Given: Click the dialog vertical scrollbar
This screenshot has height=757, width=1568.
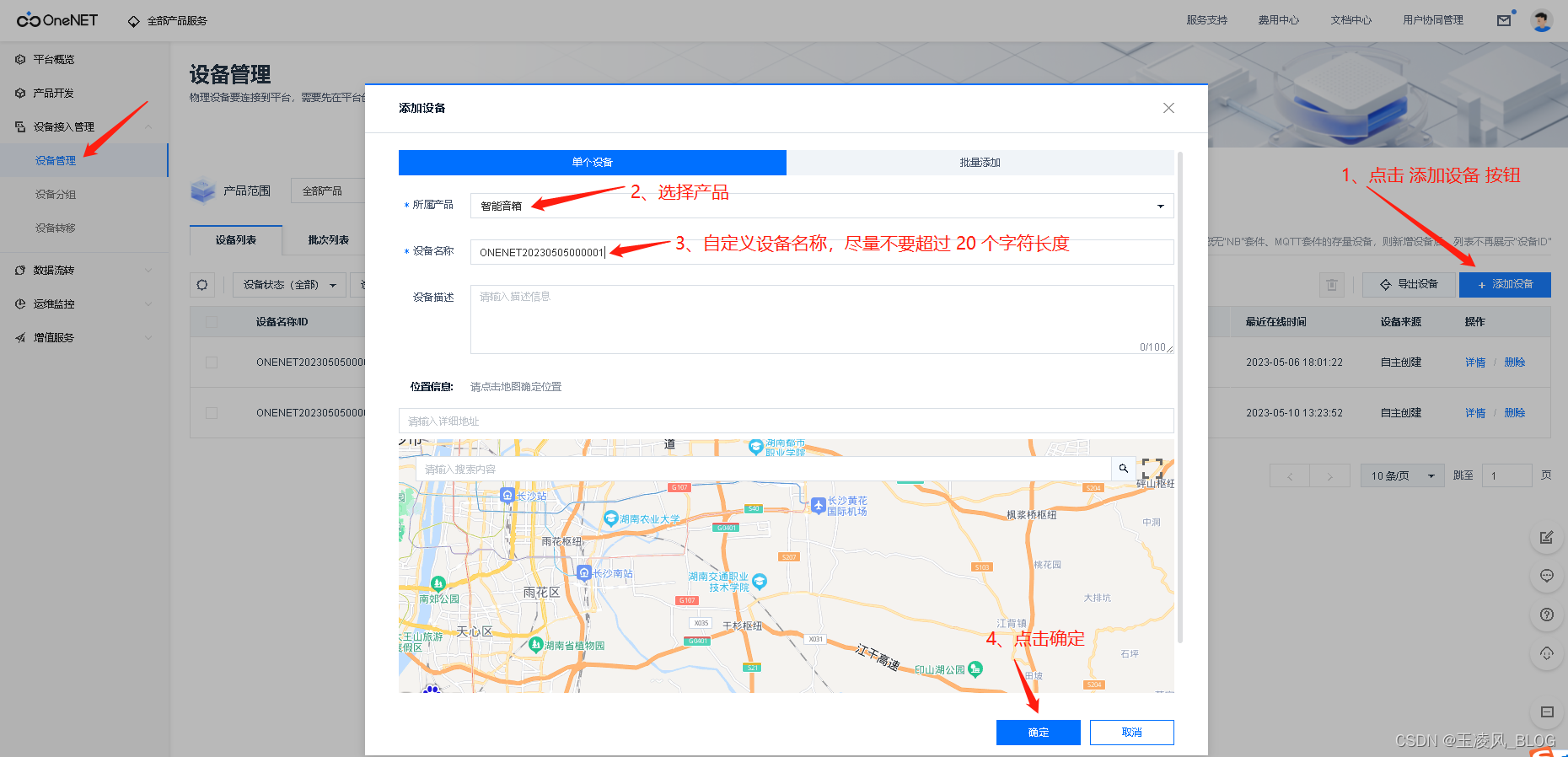Looking at the screenshot, I should [1180, 396].
